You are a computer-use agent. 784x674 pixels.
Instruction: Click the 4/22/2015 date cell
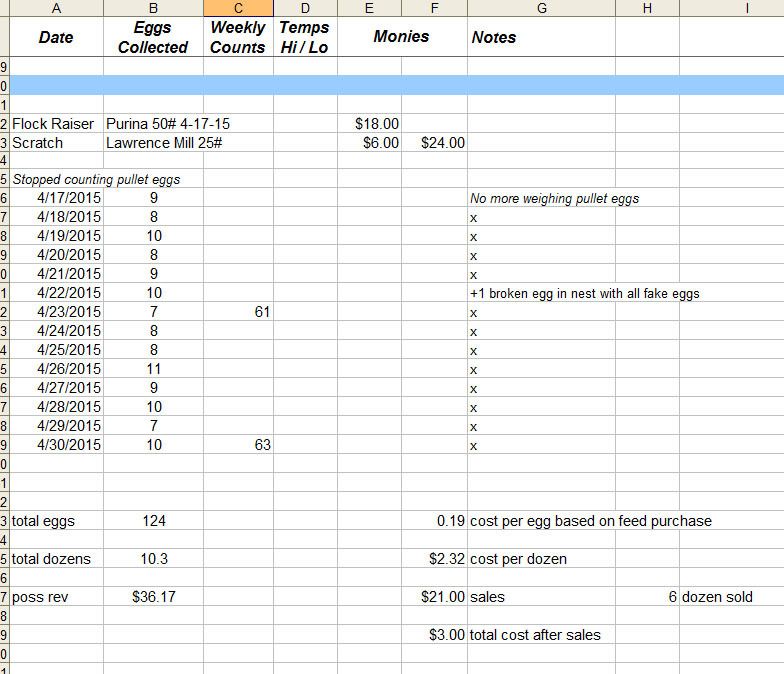click(x=69, y=293)
